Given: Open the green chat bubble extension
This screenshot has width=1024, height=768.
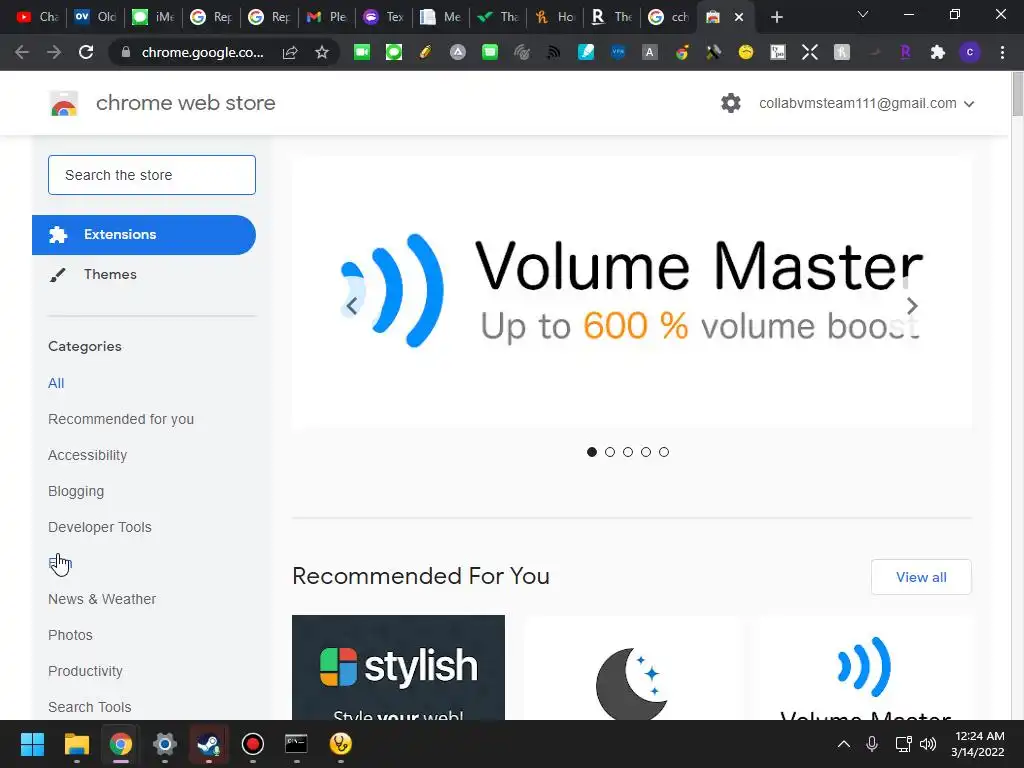Looking at the screenshot, I should (394, 52).
